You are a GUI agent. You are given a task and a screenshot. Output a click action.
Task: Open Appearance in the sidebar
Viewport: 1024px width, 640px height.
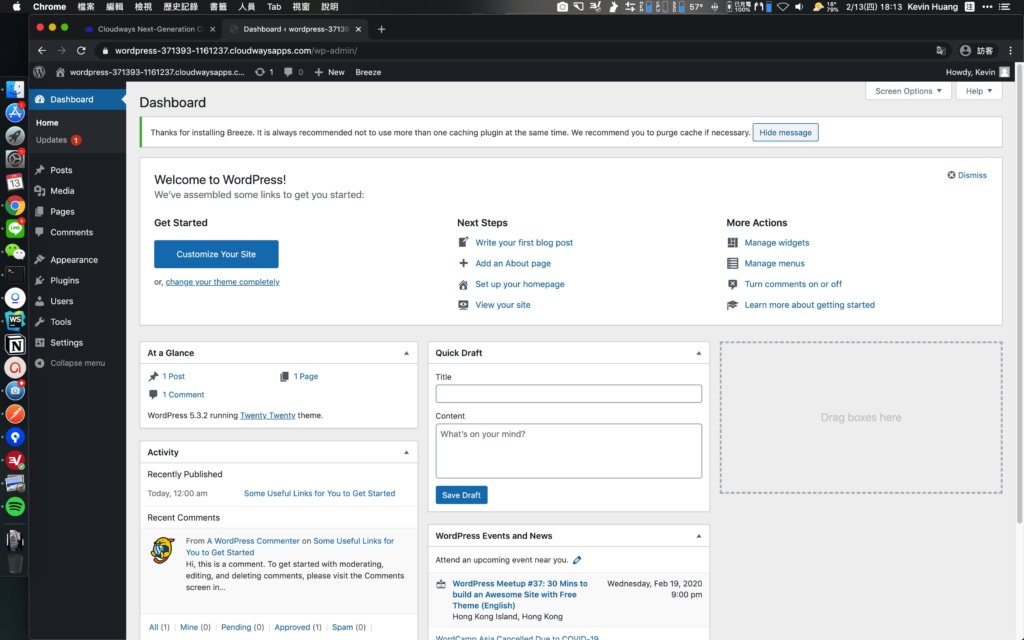pyautogui.click(x=74, y=260)
